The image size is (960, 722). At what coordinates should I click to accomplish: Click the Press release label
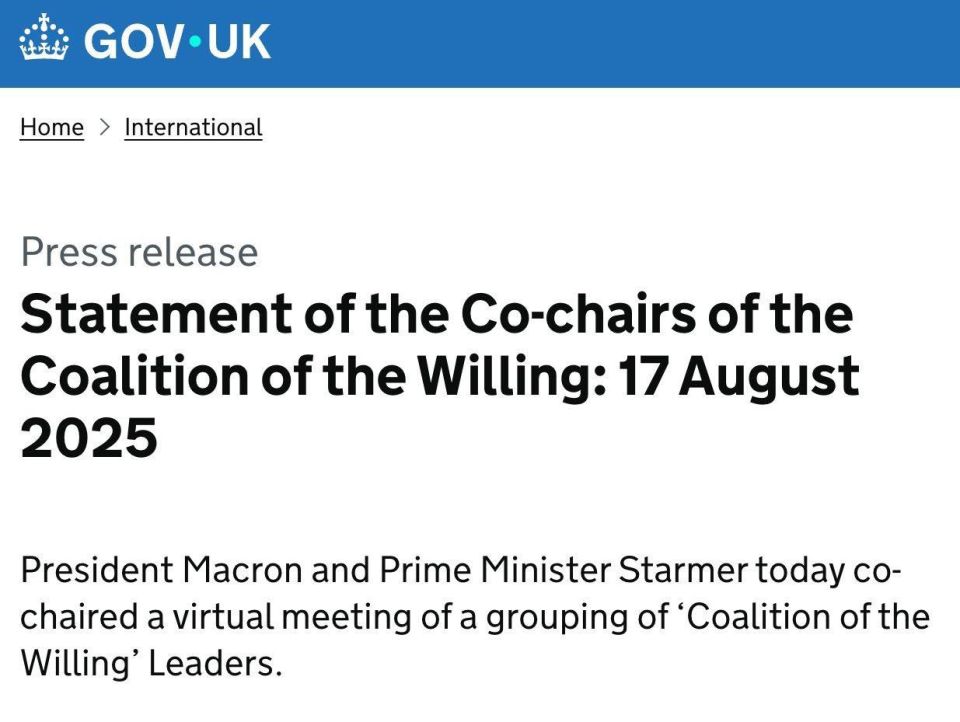click(139, 252)
